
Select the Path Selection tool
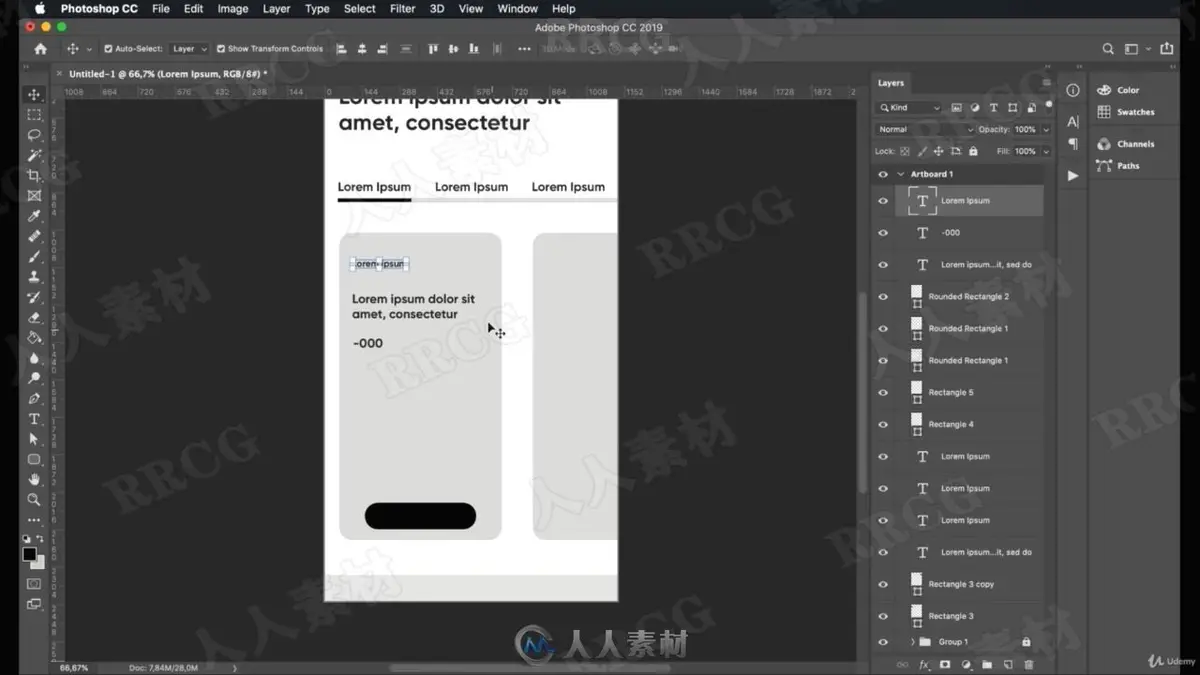(x=34, y=439)
